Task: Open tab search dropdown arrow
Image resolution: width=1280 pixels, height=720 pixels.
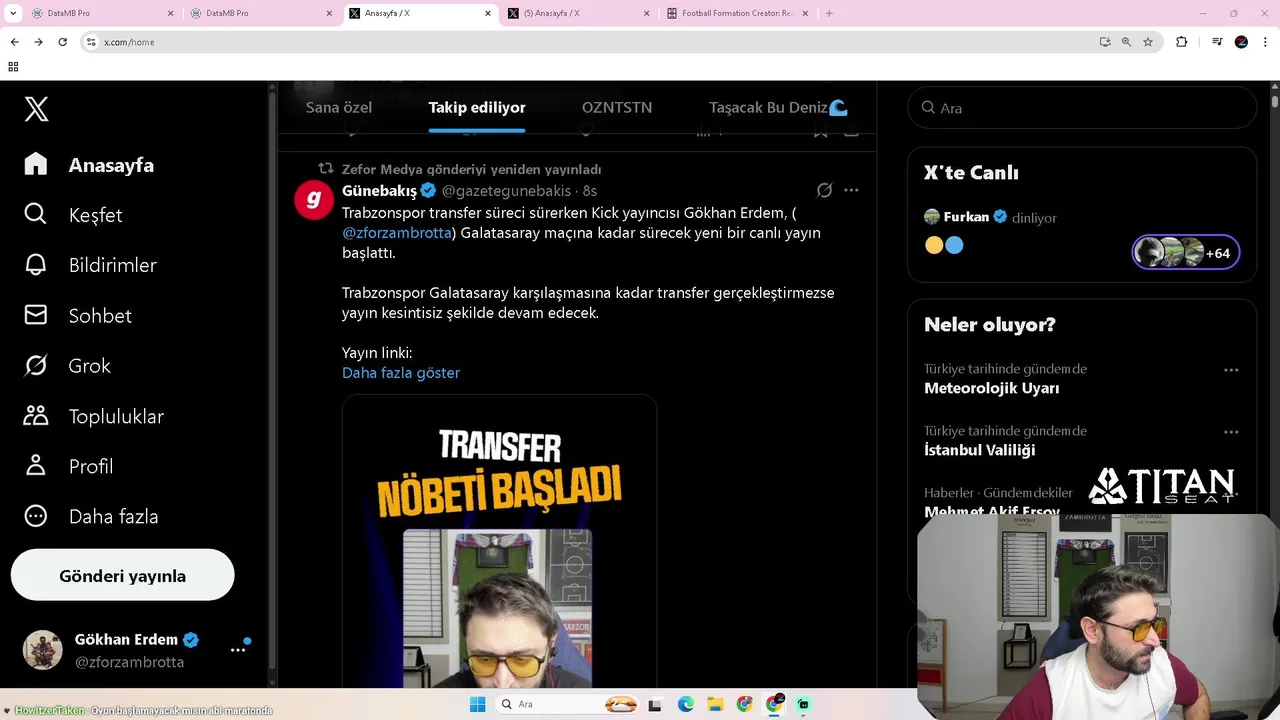Action: tap(13, 13)
